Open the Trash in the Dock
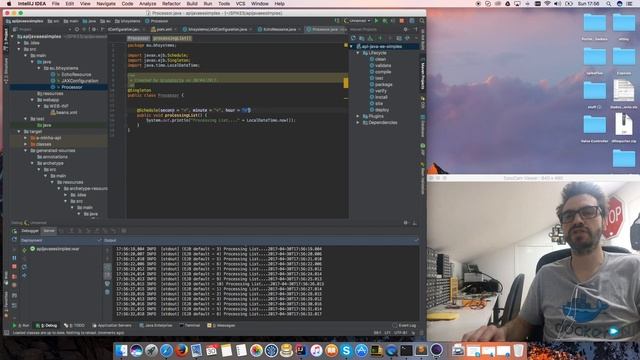The height and width of the screenshot is (360, 640). tap(518, 350)
